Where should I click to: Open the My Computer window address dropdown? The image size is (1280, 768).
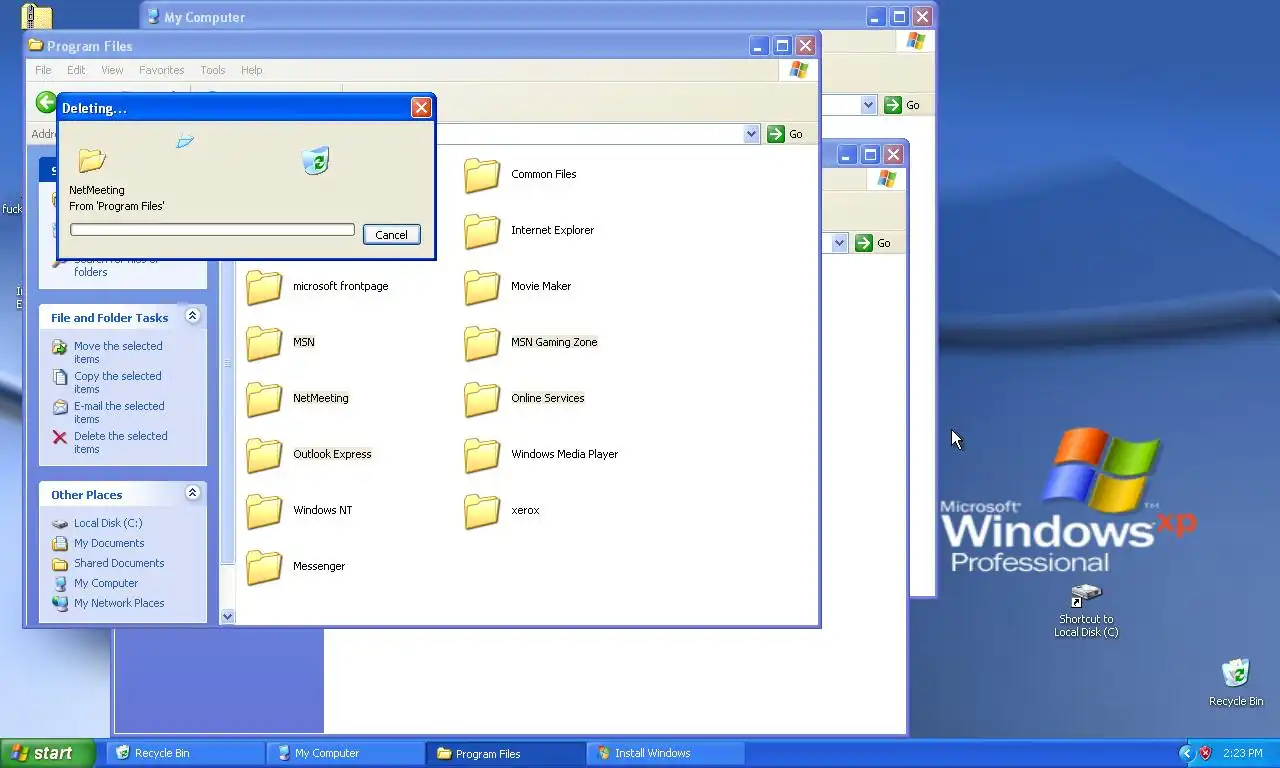coord(868,105)
